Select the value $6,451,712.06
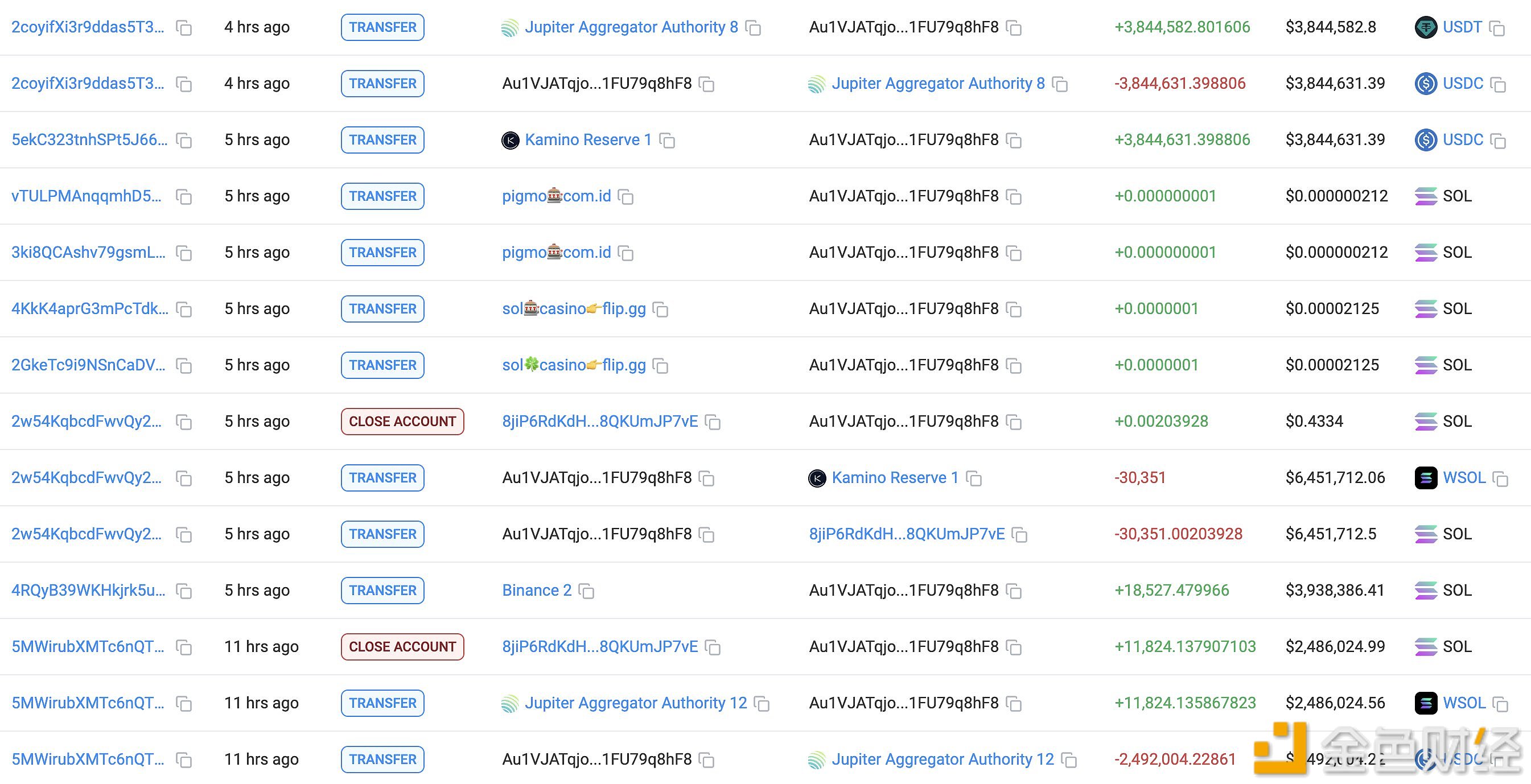 tap(1335, 477)
